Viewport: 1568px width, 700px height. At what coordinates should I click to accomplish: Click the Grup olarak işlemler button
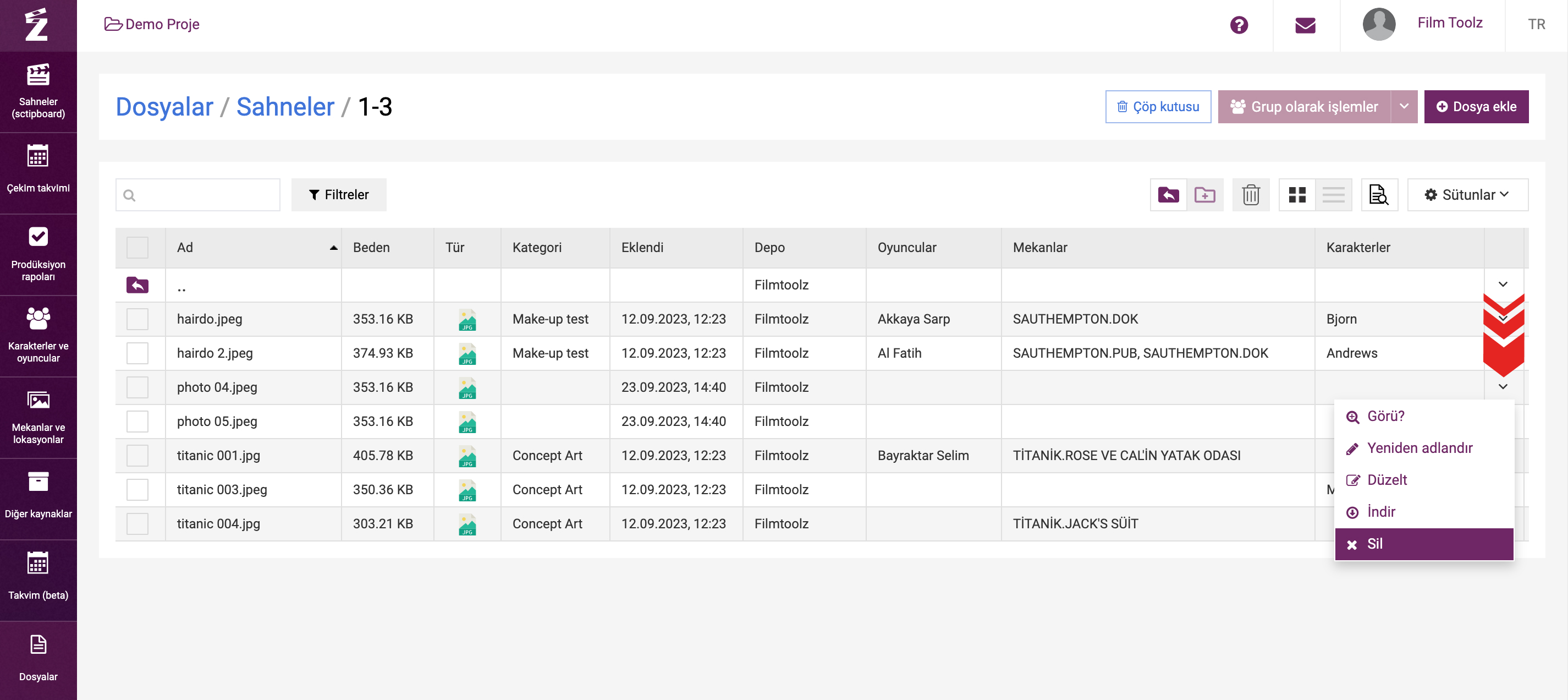coord(1304,107)
